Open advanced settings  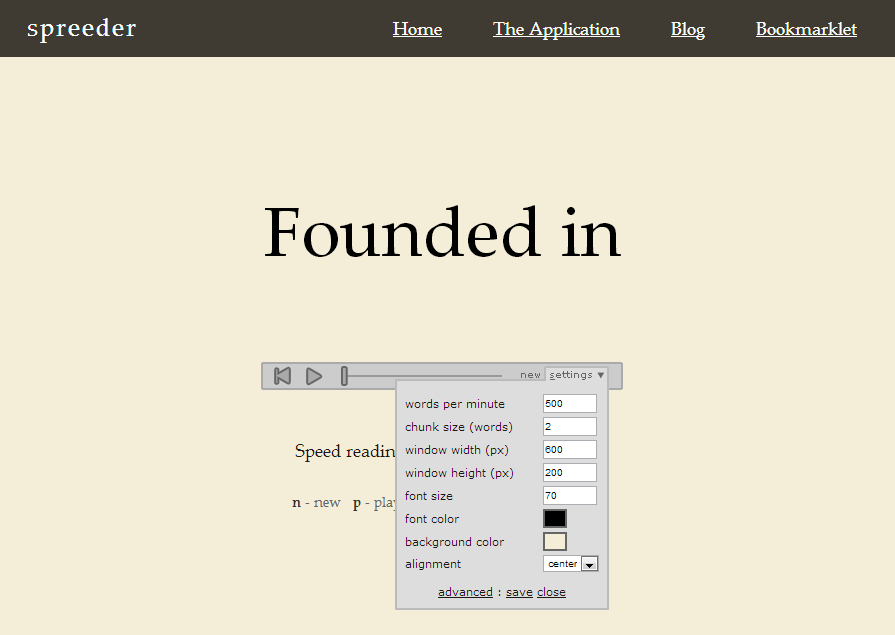[x=465, y=591]
